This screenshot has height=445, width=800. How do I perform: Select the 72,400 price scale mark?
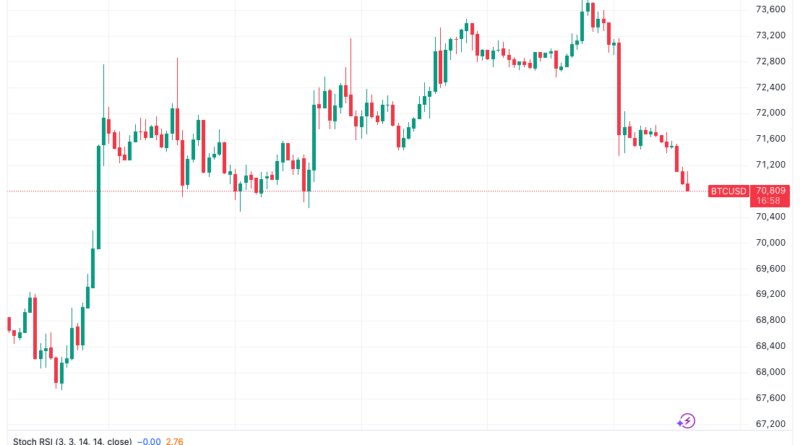(770, 87)
